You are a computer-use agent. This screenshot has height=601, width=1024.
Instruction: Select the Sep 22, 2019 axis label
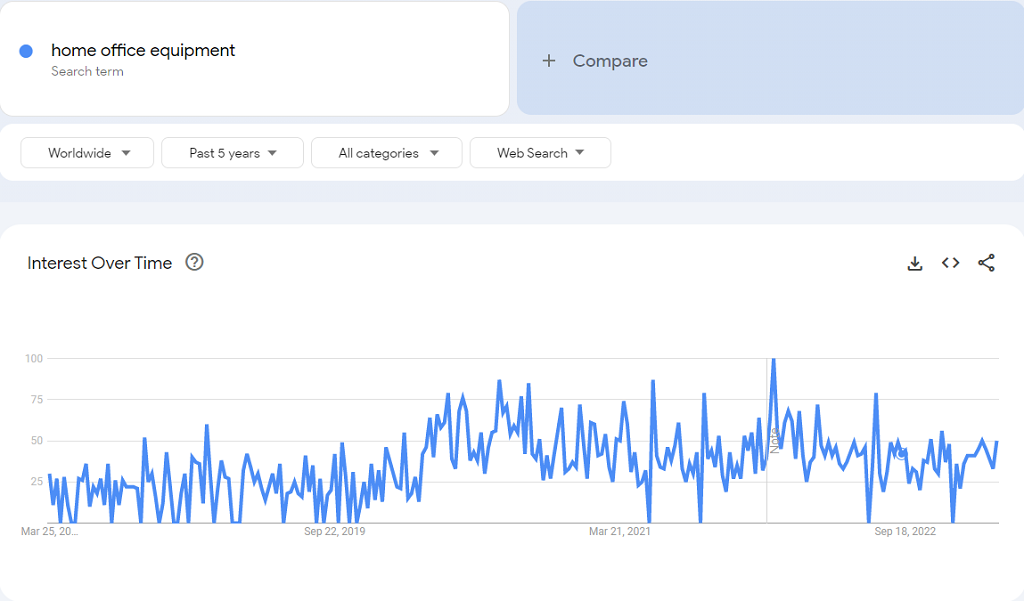coord(334,531)
